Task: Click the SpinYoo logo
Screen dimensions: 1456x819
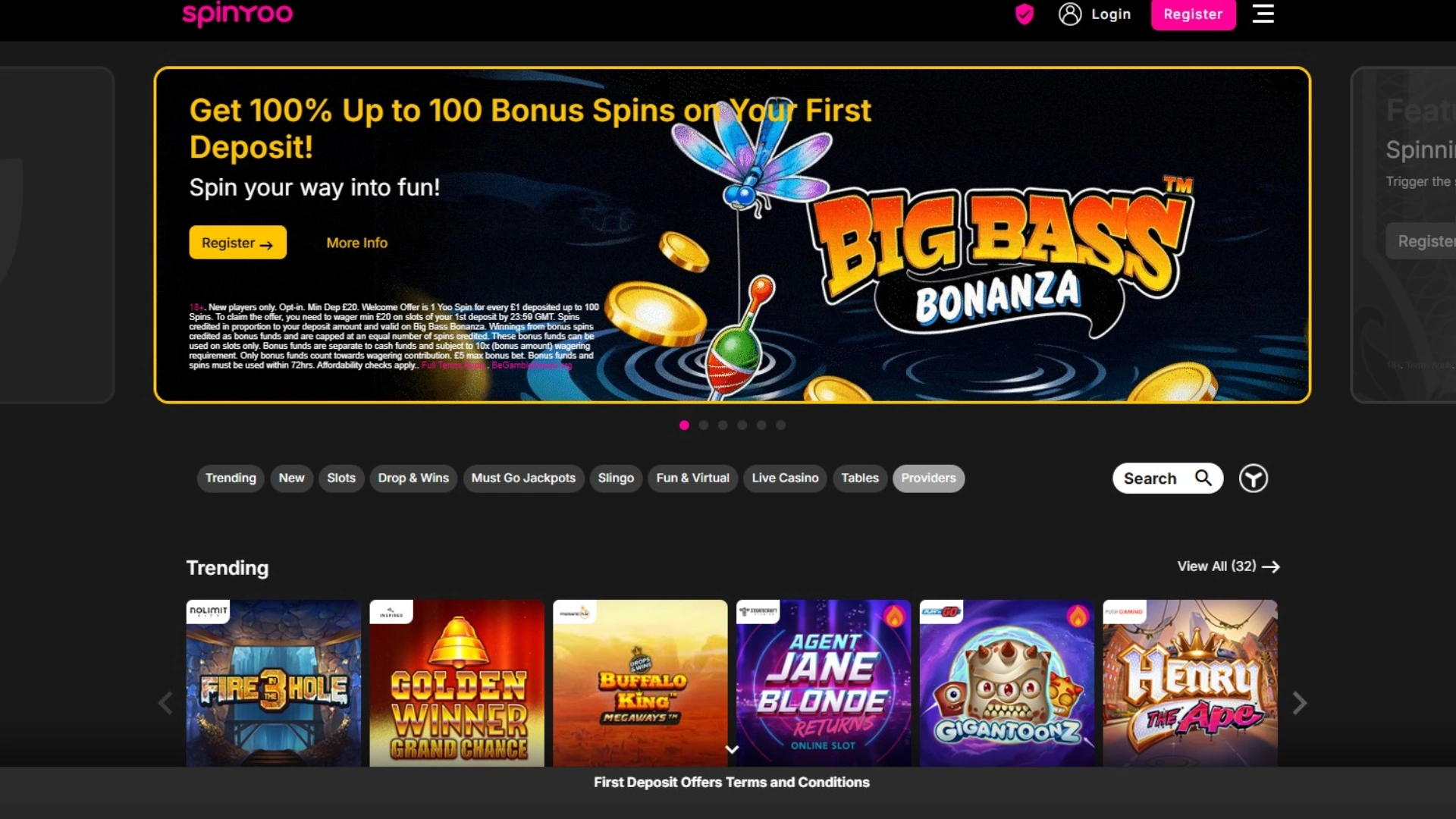Action: (237, 14)
